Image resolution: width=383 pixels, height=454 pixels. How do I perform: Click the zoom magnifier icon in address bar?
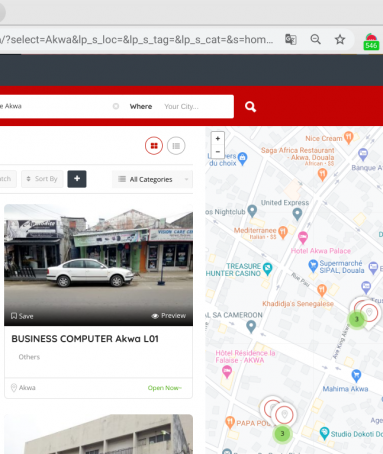[x=315, y=40]
